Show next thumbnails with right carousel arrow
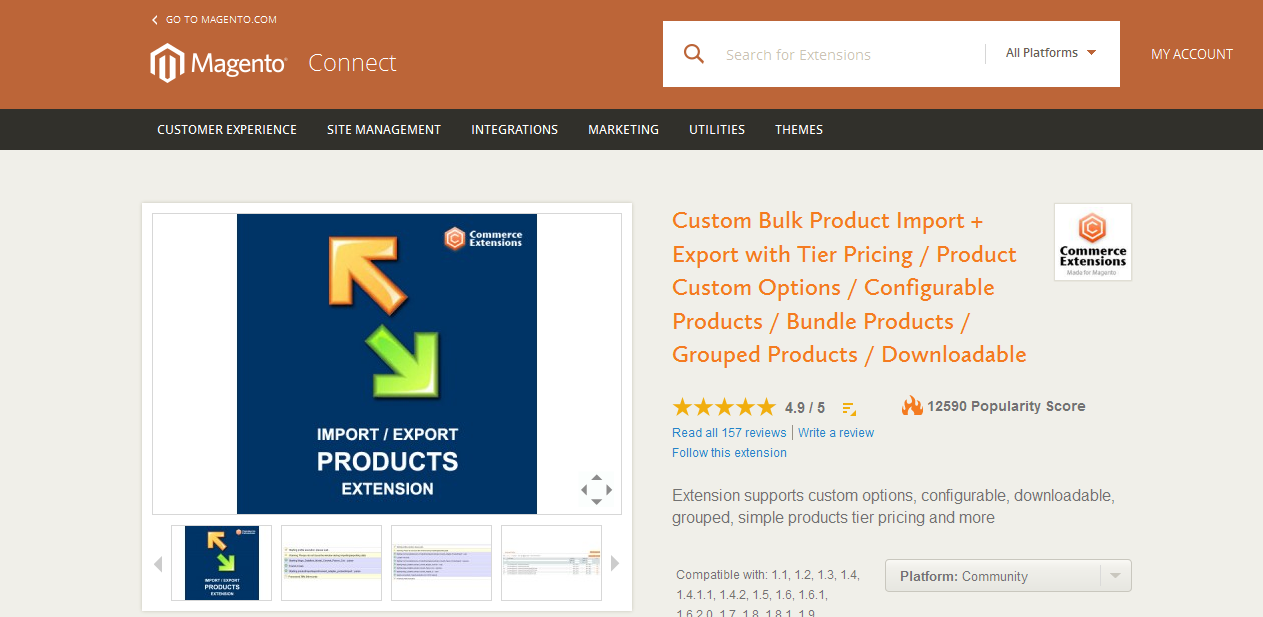The width and height of the screenshot is (1263, 617). pos(615,564)
